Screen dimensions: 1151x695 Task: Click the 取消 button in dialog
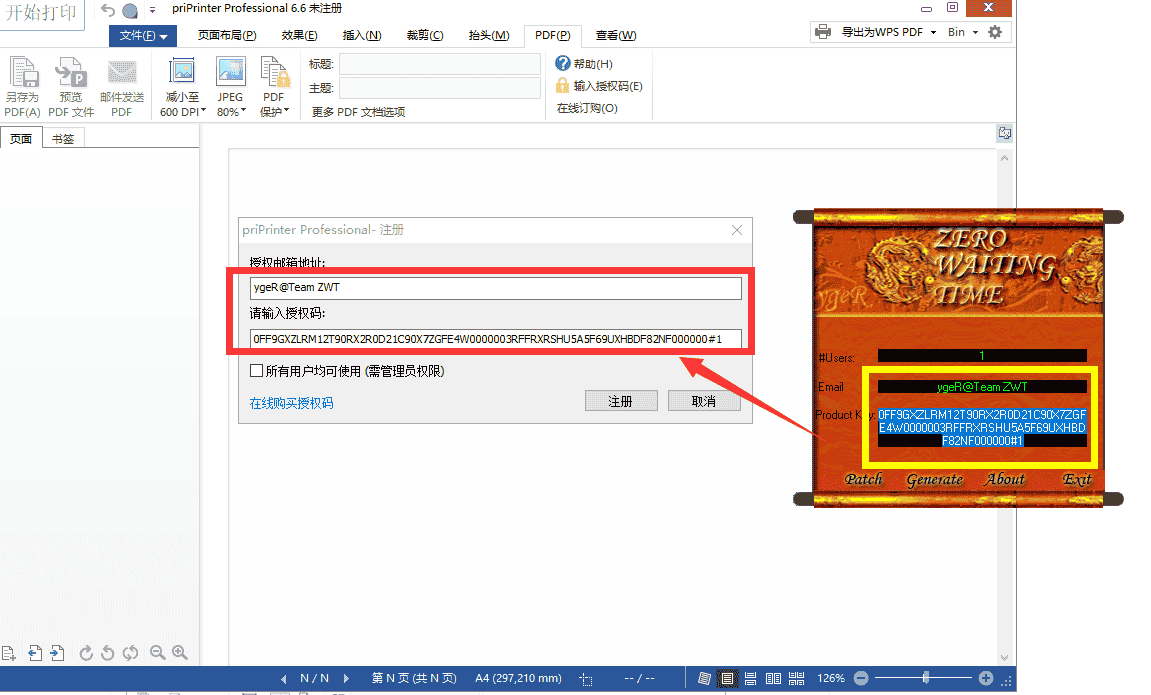[x=704, y=401]
